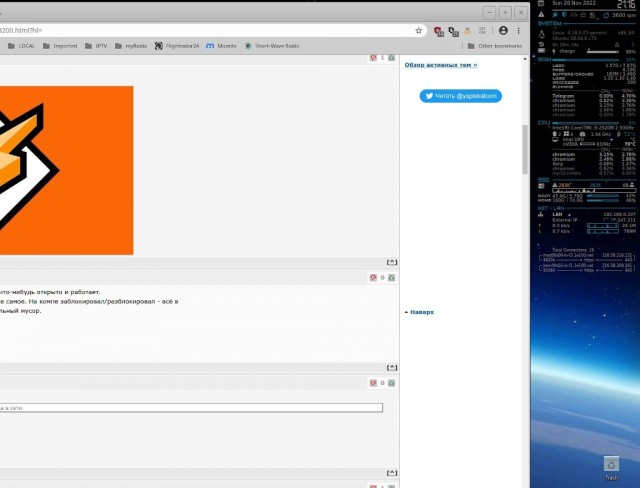Open the red shield ad-blocker extension
Viewport: 640px width, 488px height.
pyautogui.click(x=439, y=31)
